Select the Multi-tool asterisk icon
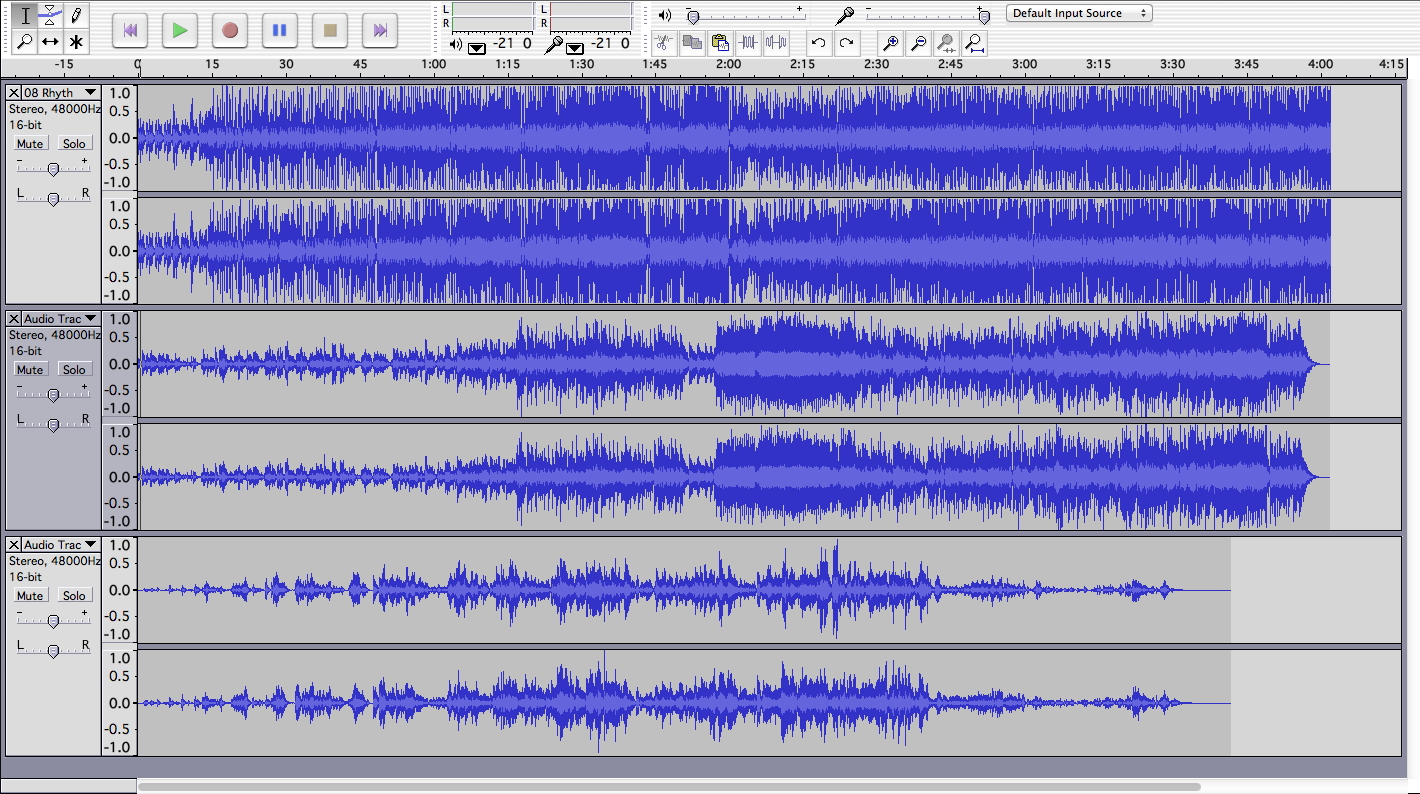 click(x=76, y=42)
